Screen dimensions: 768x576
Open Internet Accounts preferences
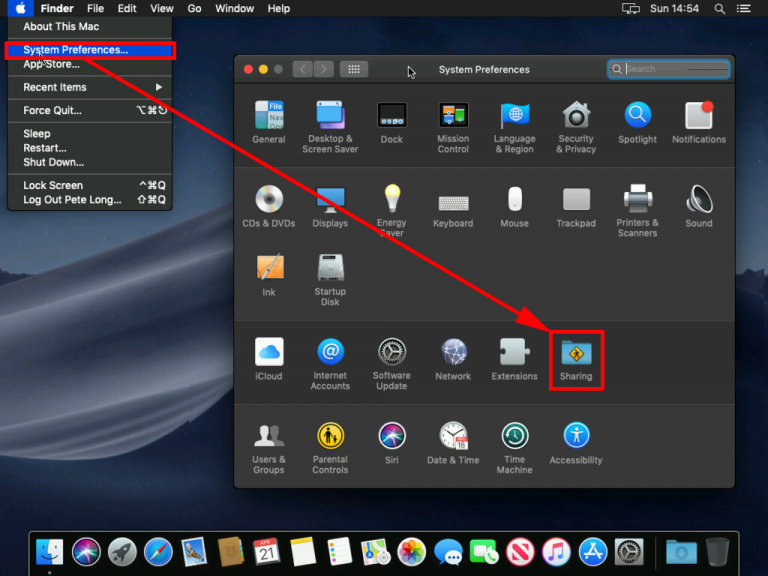(x=330, y=363)
